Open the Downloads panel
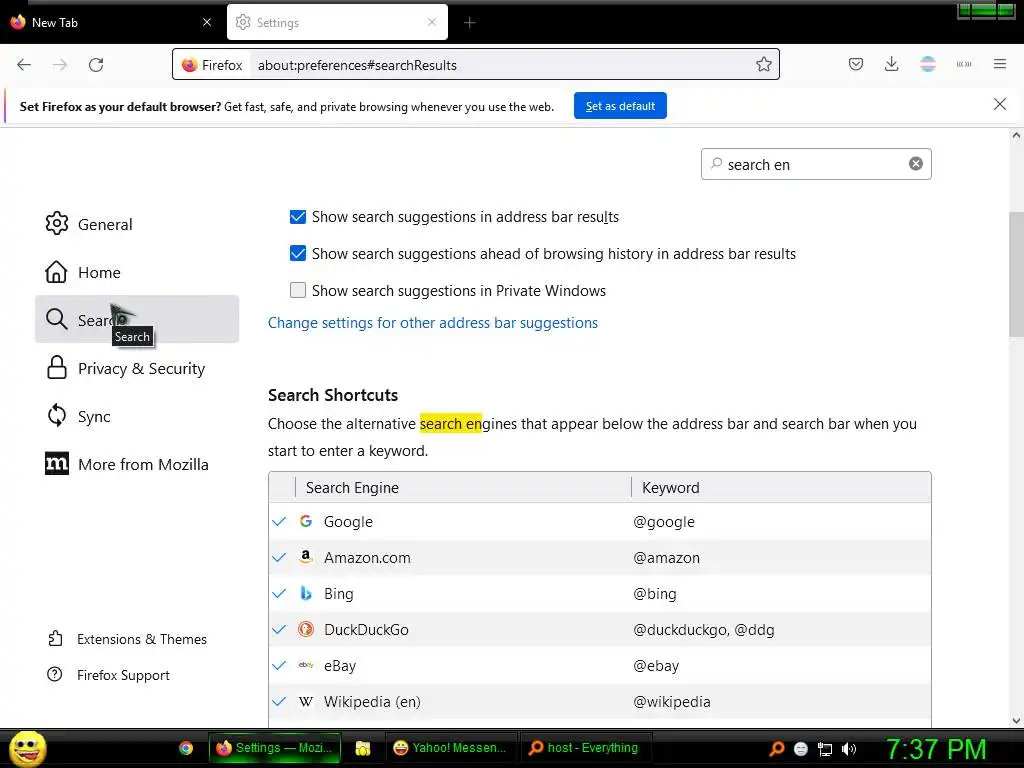The width and height of the screenshot is (1024, 768). point(891,64)
